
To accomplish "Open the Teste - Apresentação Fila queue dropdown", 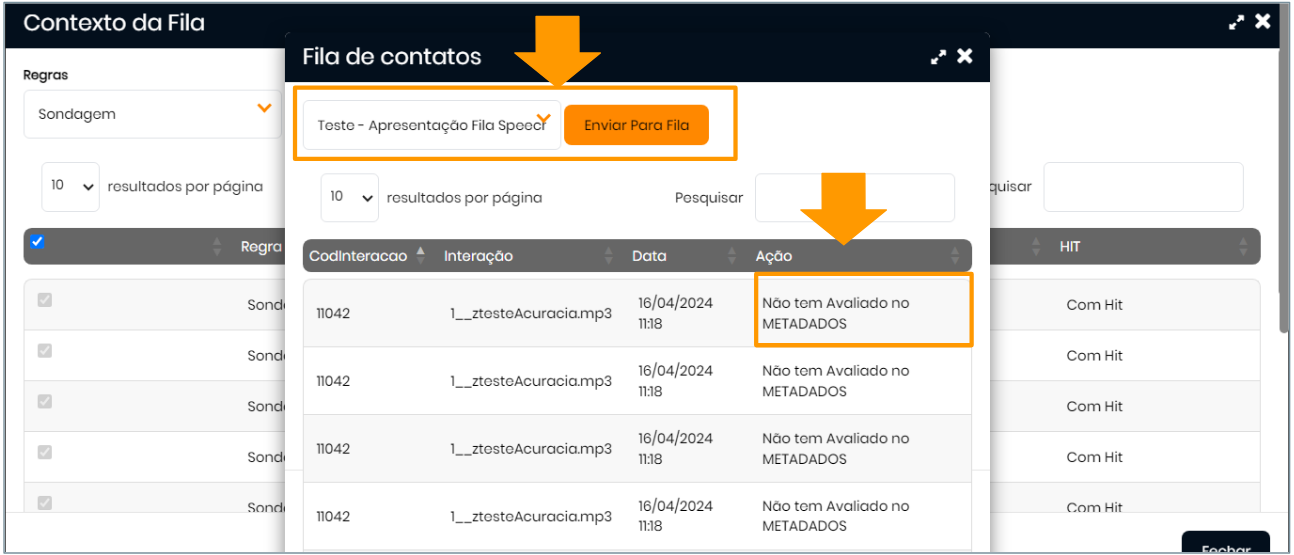I will (432, 125).
